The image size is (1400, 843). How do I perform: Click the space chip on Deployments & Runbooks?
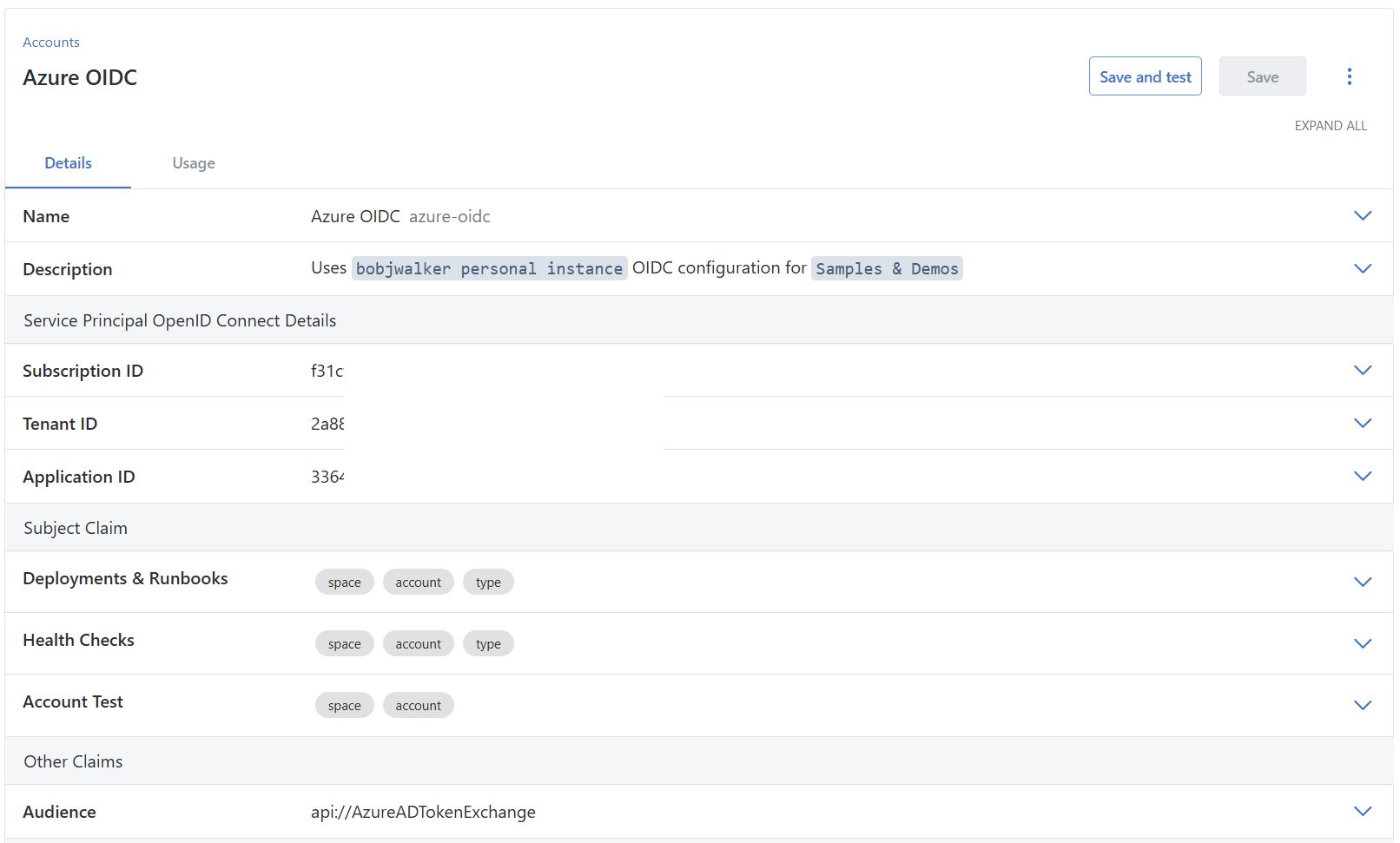(x=344, y=582)
